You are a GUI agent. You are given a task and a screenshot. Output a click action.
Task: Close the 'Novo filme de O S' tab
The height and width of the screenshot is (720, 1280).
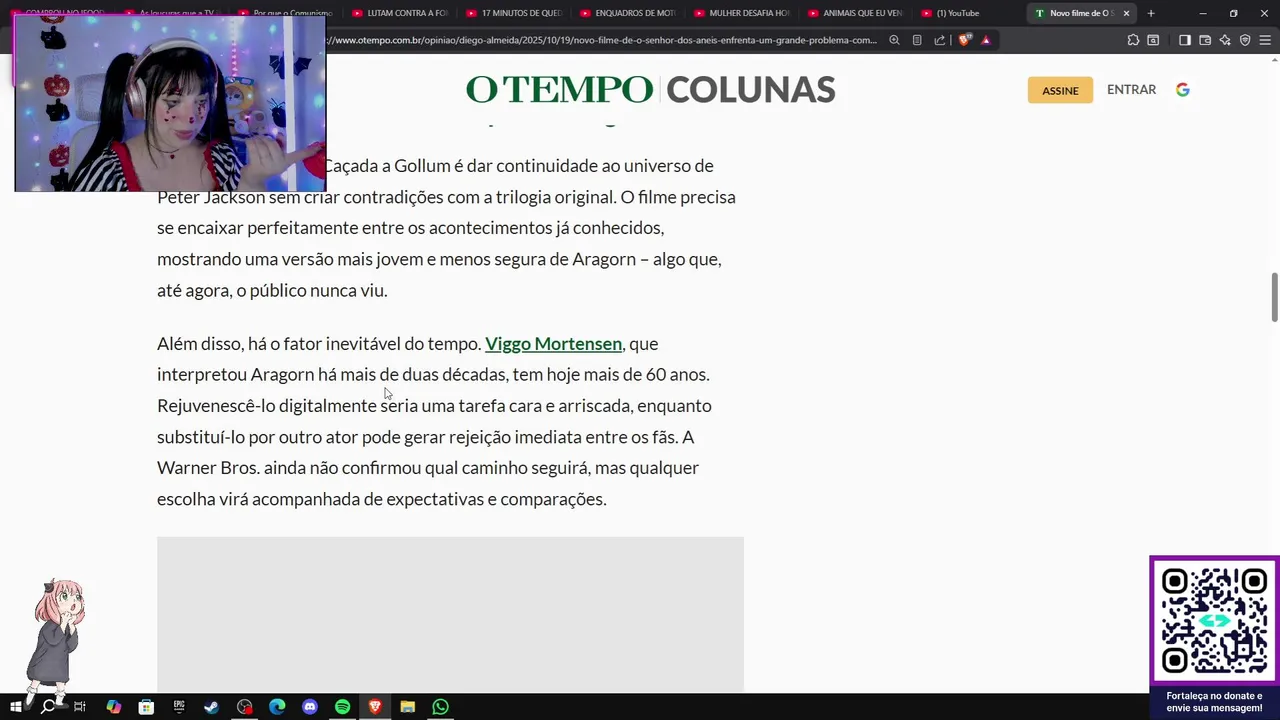tap(1127, 13)
